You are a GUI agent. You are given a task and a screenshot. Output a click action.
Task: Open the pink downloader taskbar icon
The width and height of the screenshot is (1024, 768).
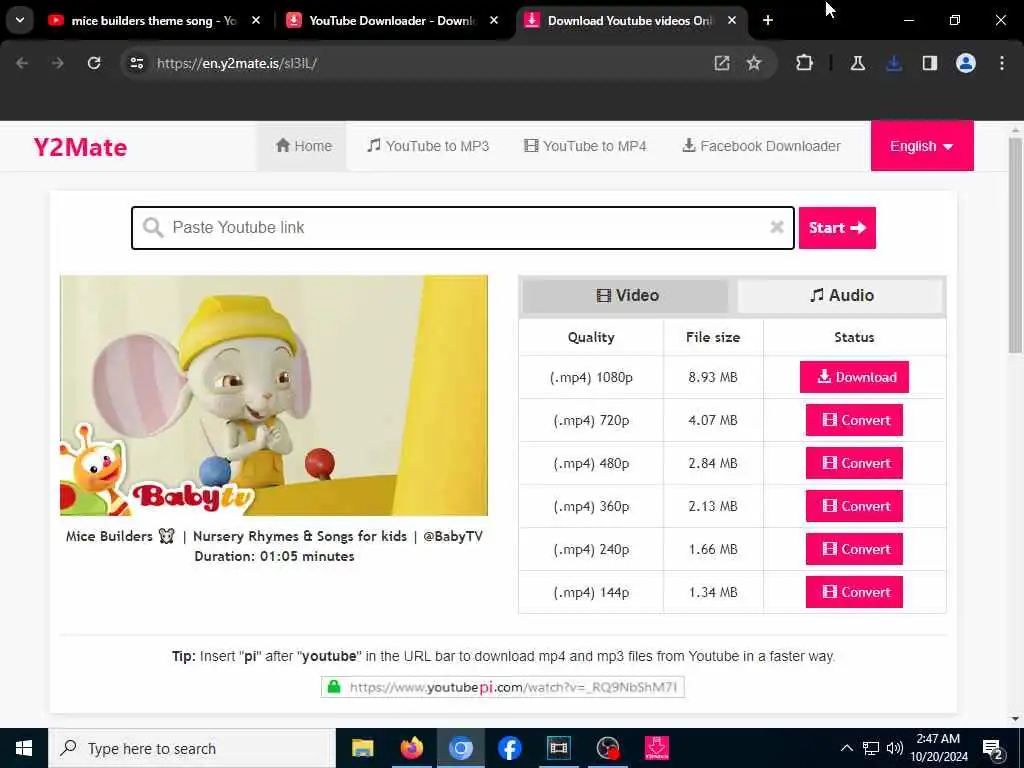(656, 748)
